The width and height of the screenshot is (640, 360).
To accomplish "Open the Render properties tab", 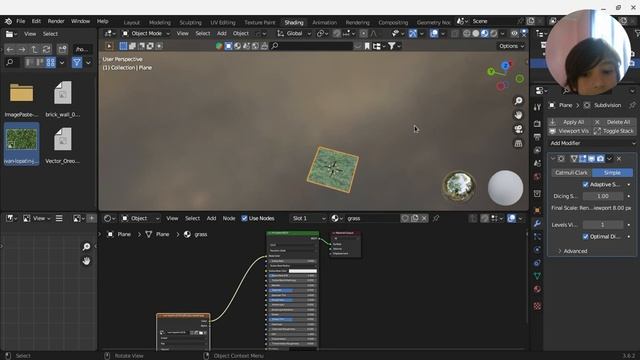I will click(x=537, y=123).
